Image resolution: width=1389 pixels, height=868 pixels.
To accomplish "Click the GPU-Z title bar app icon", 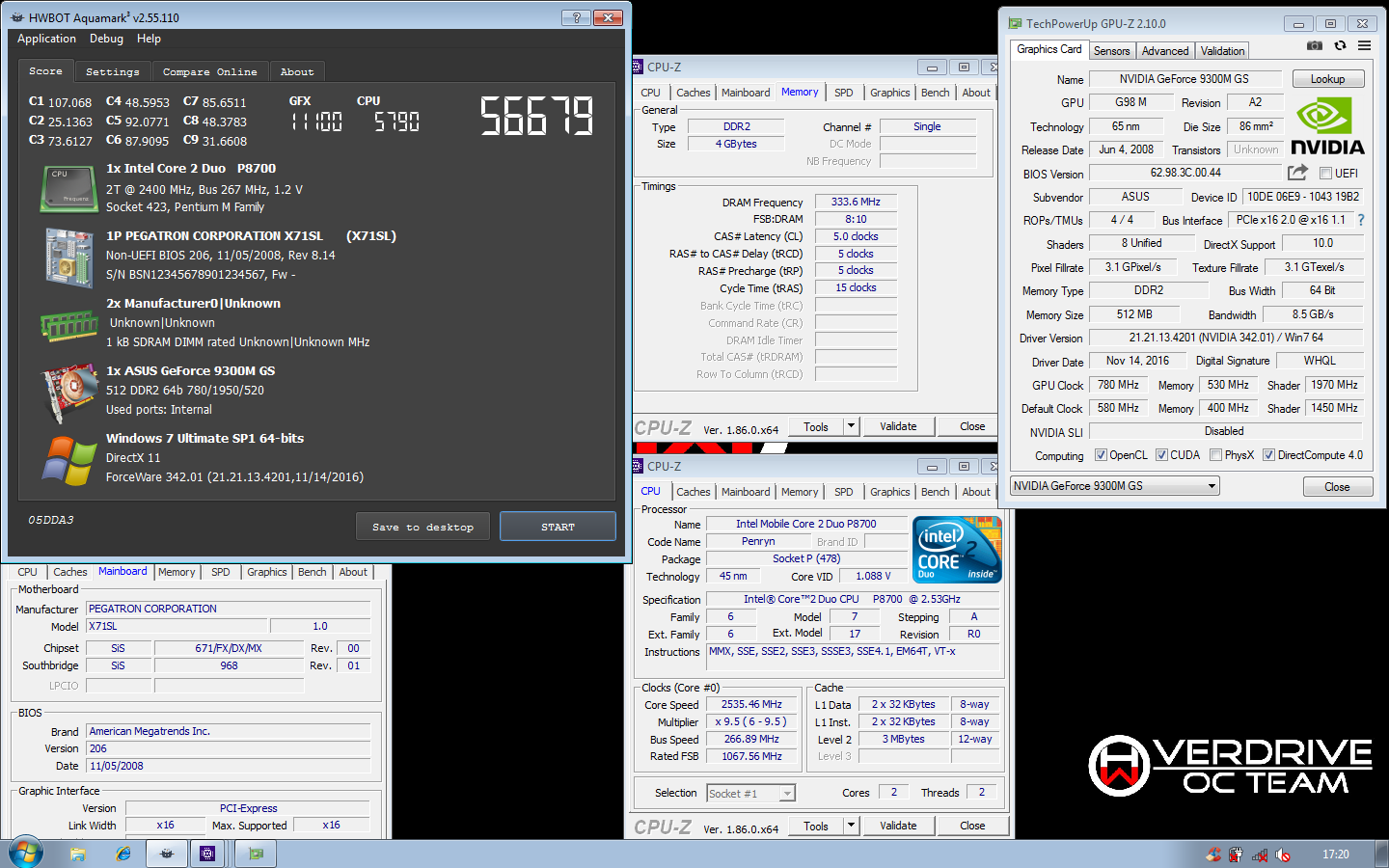I will [x=1015, y=23].
